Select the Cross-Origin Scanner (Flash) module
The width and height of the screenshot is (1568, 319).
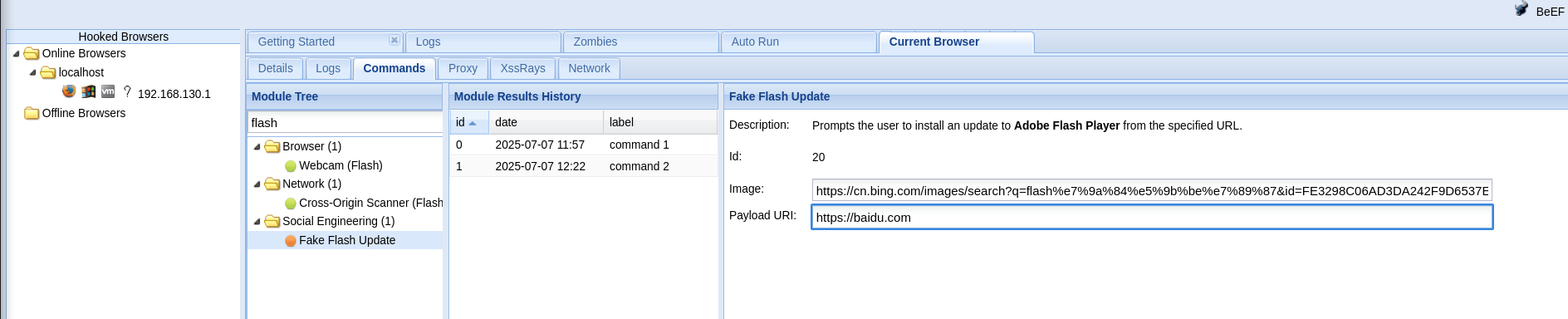370,203
